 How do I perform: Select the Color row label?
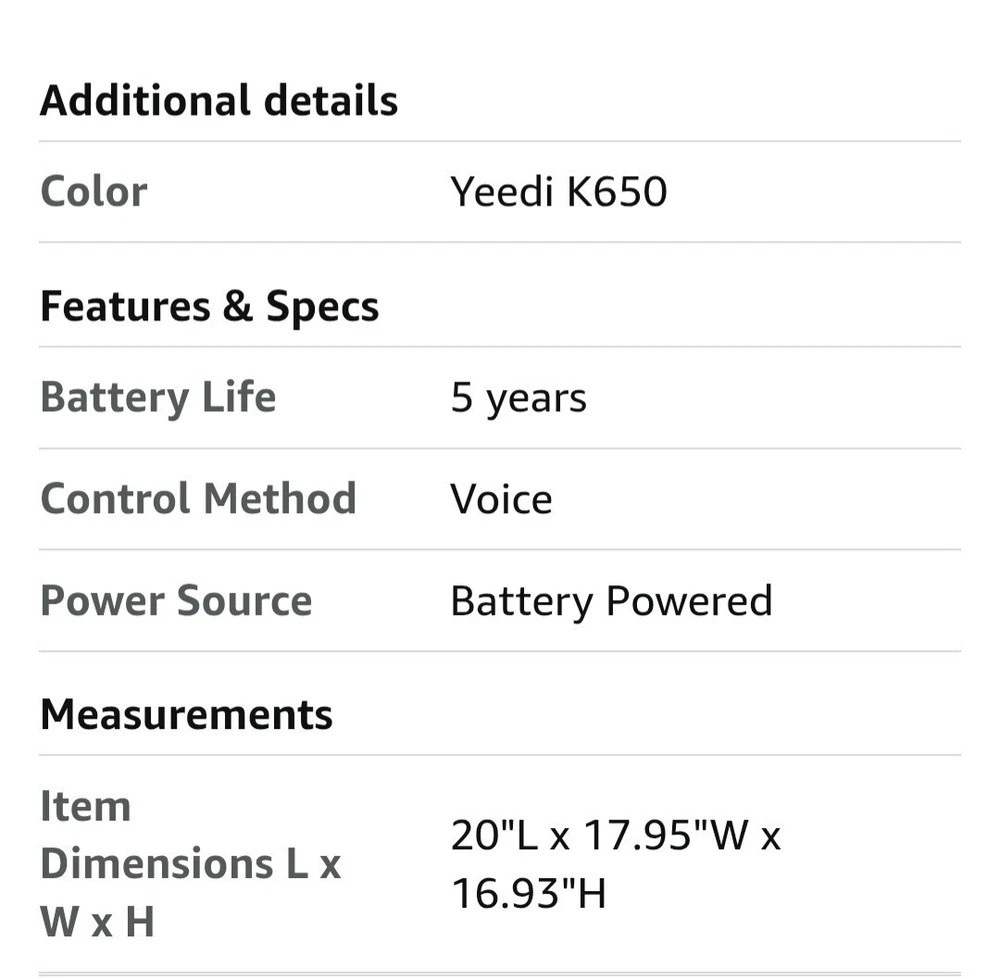(x=93, y=191)
